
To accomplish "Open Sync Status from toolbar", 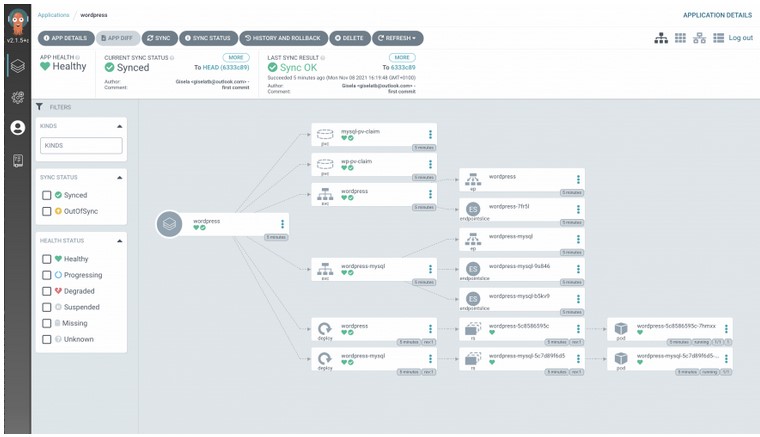I will [208, 38].
